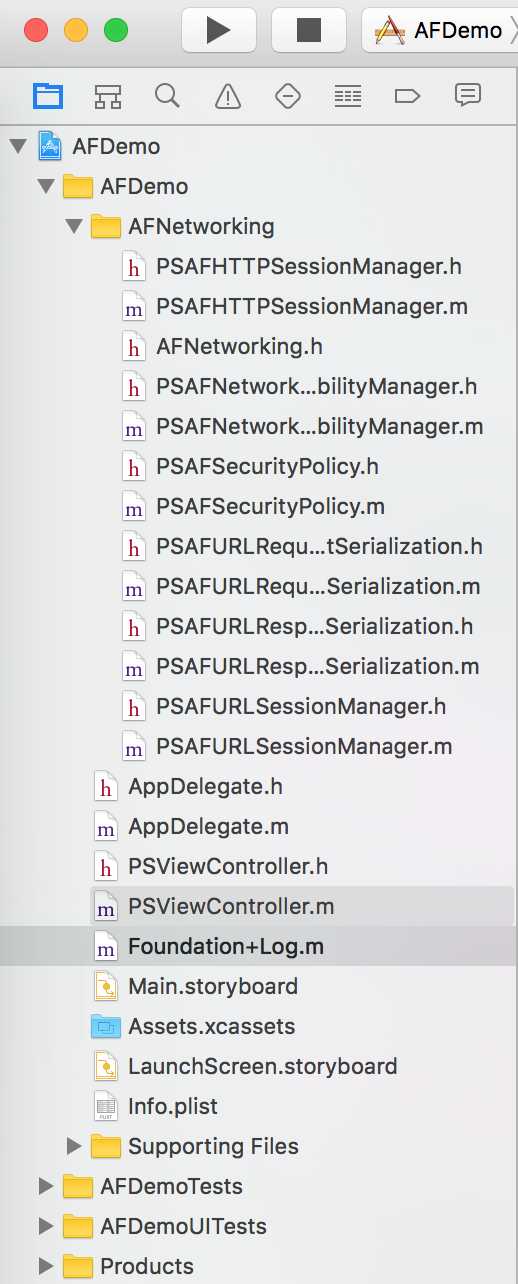Show the Issue navigator warning icon
This screenshot has height=1284, width=518.
point(228,96)
